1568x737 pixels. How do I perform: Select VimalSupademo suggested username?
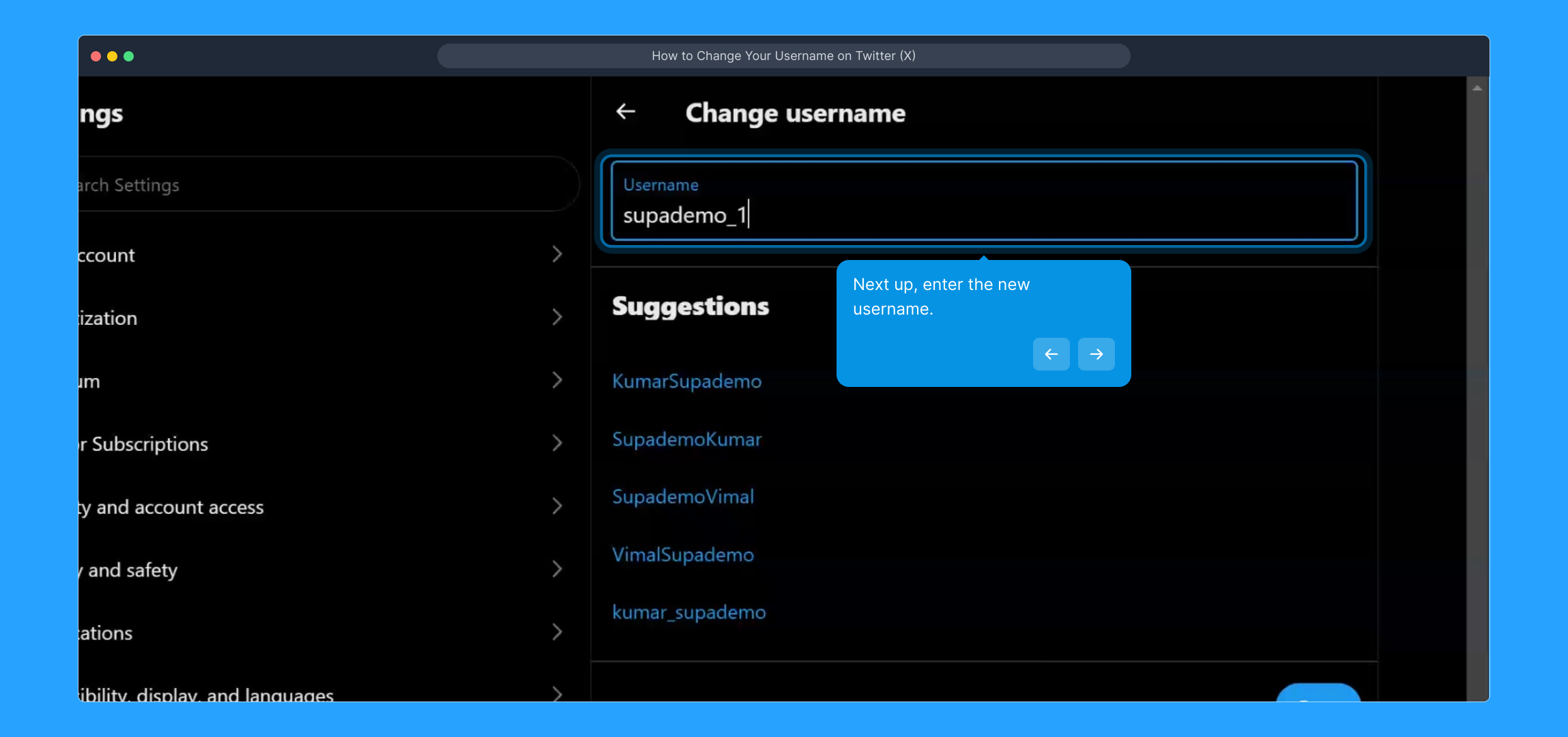click(683, 555)
